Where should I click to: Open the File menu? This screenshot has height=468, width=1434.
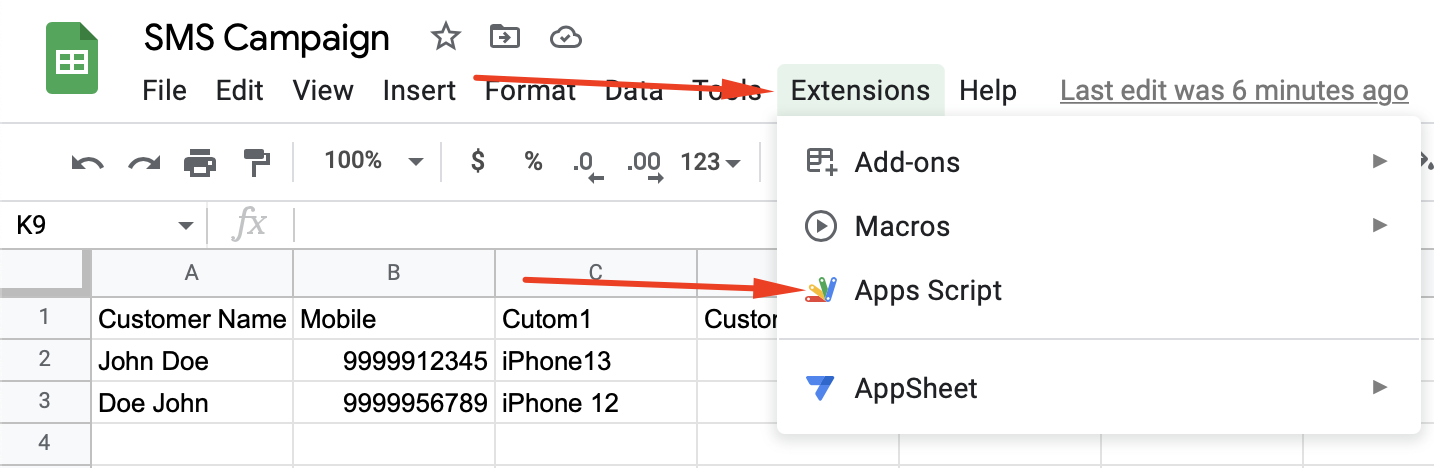point(165,91)
